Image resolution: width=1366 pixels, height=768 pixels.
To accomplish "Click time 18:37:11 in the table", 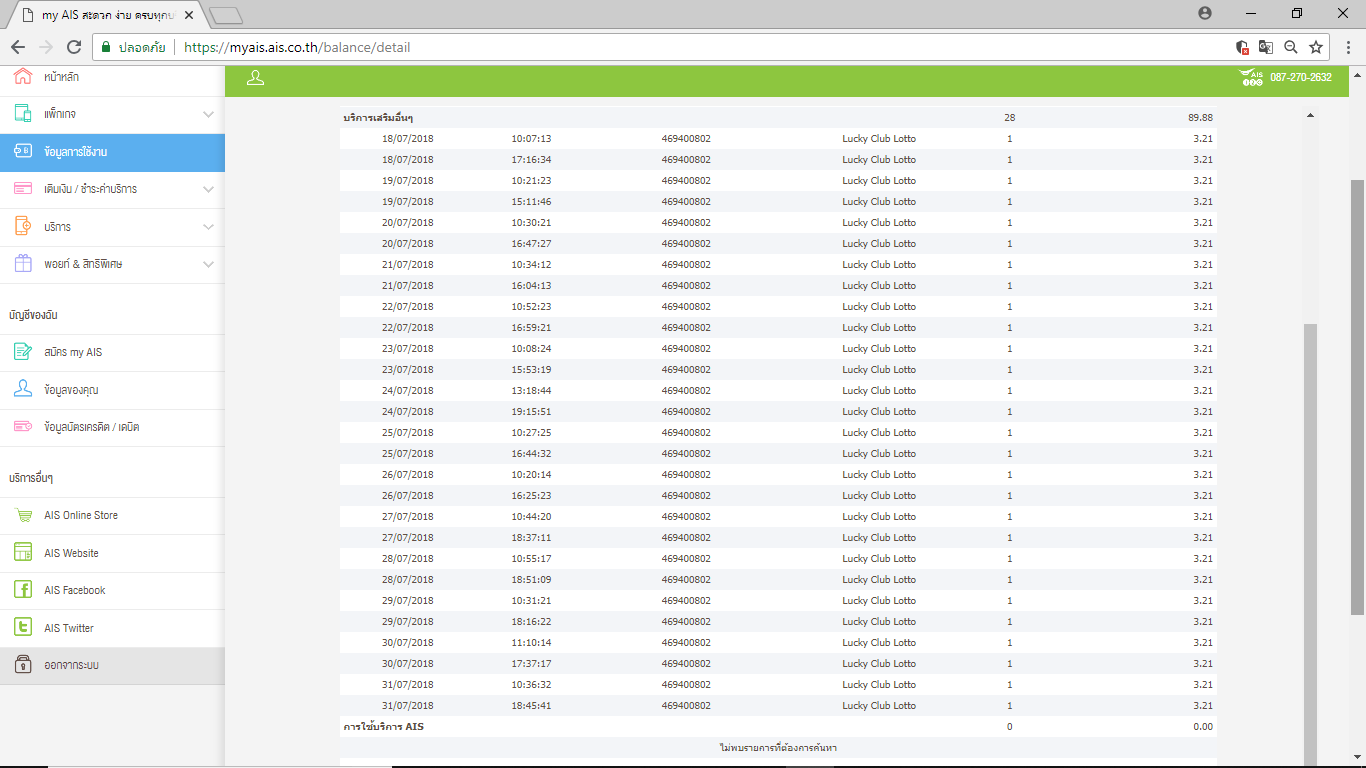I will click(x=531, y=538).
